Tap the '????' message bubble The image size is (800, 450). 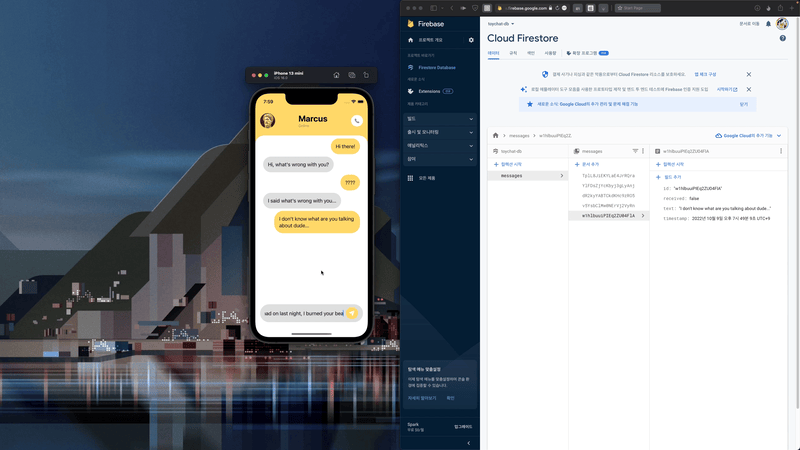pos(350,183)
